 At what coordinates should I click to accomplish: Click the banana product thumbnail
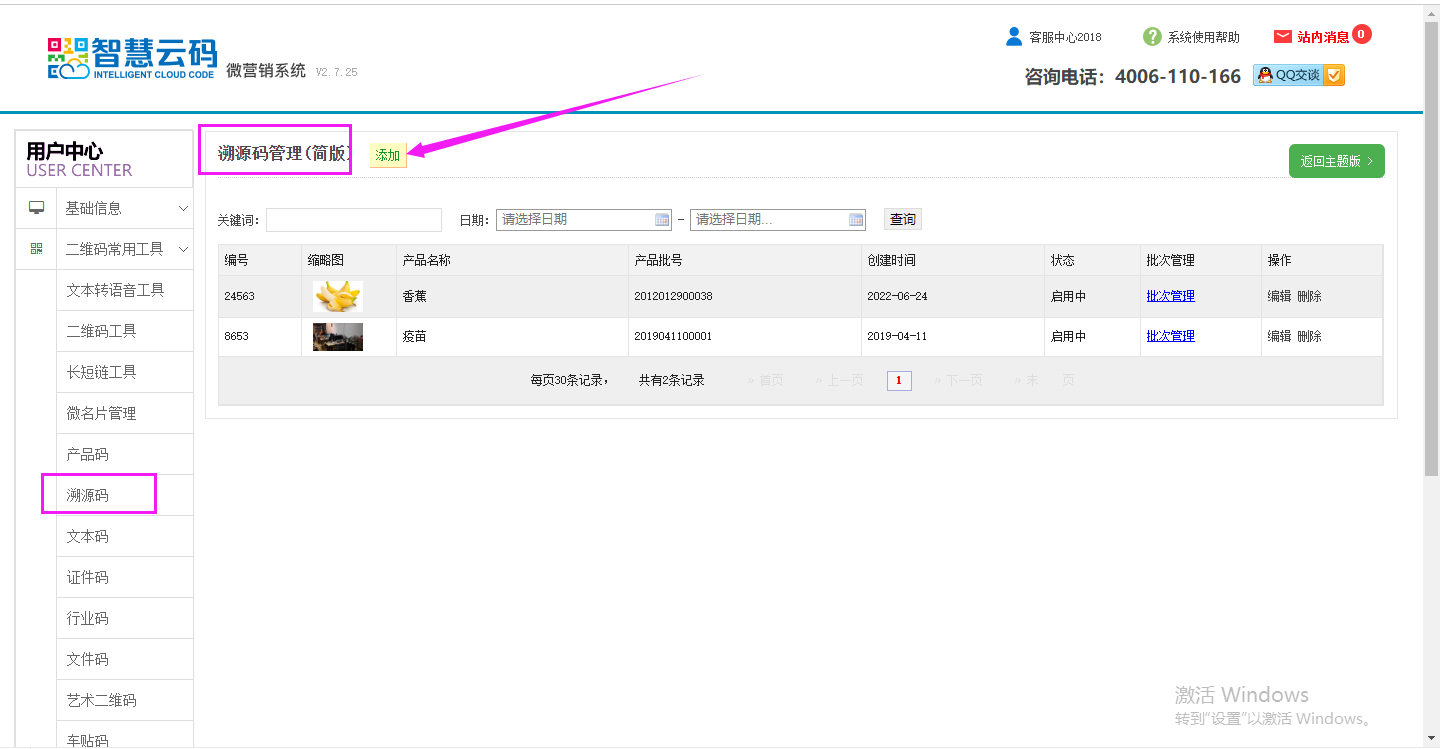[337, 296]
